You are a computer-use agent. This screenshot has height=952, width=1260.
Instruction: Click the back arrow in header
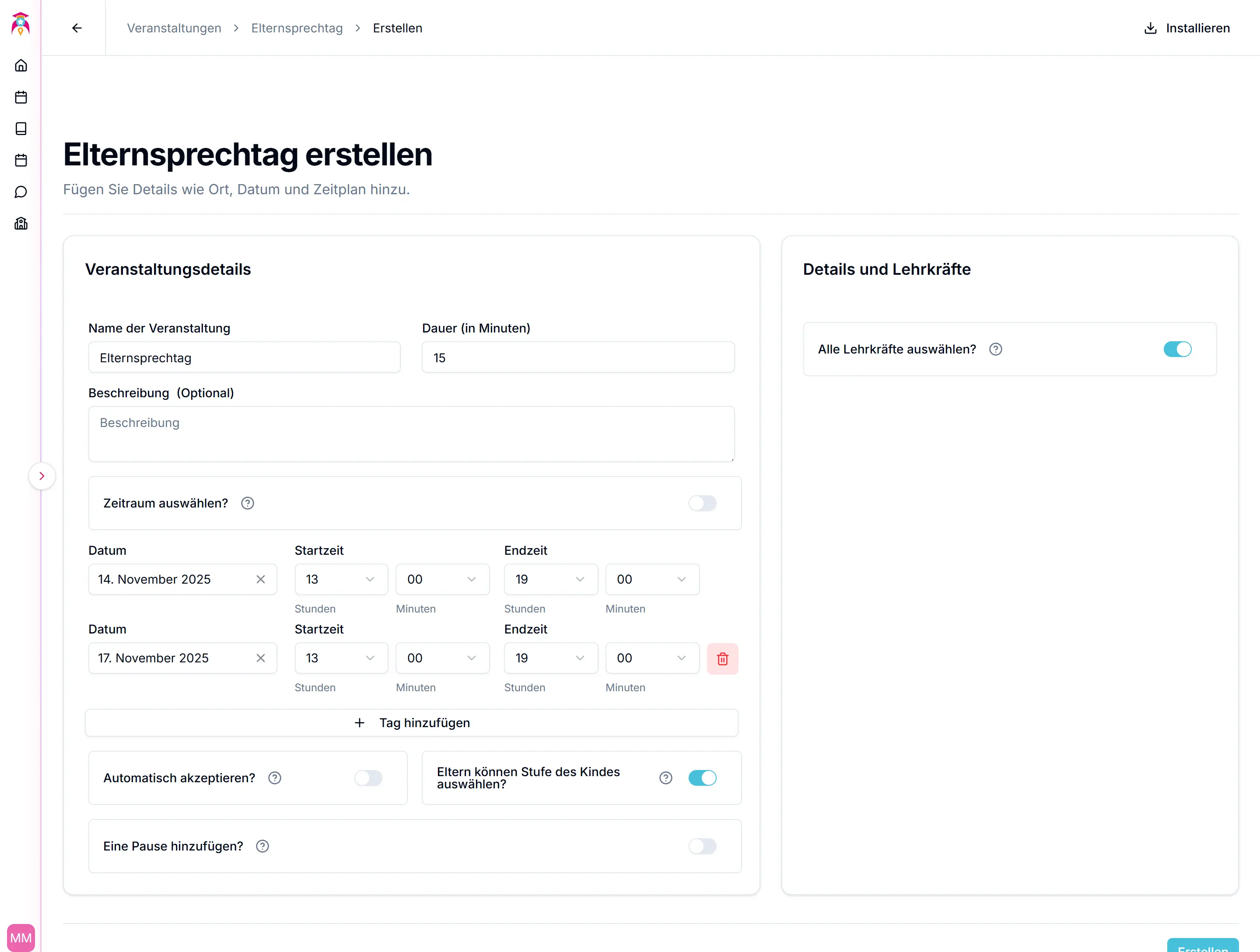pos(77,28)
